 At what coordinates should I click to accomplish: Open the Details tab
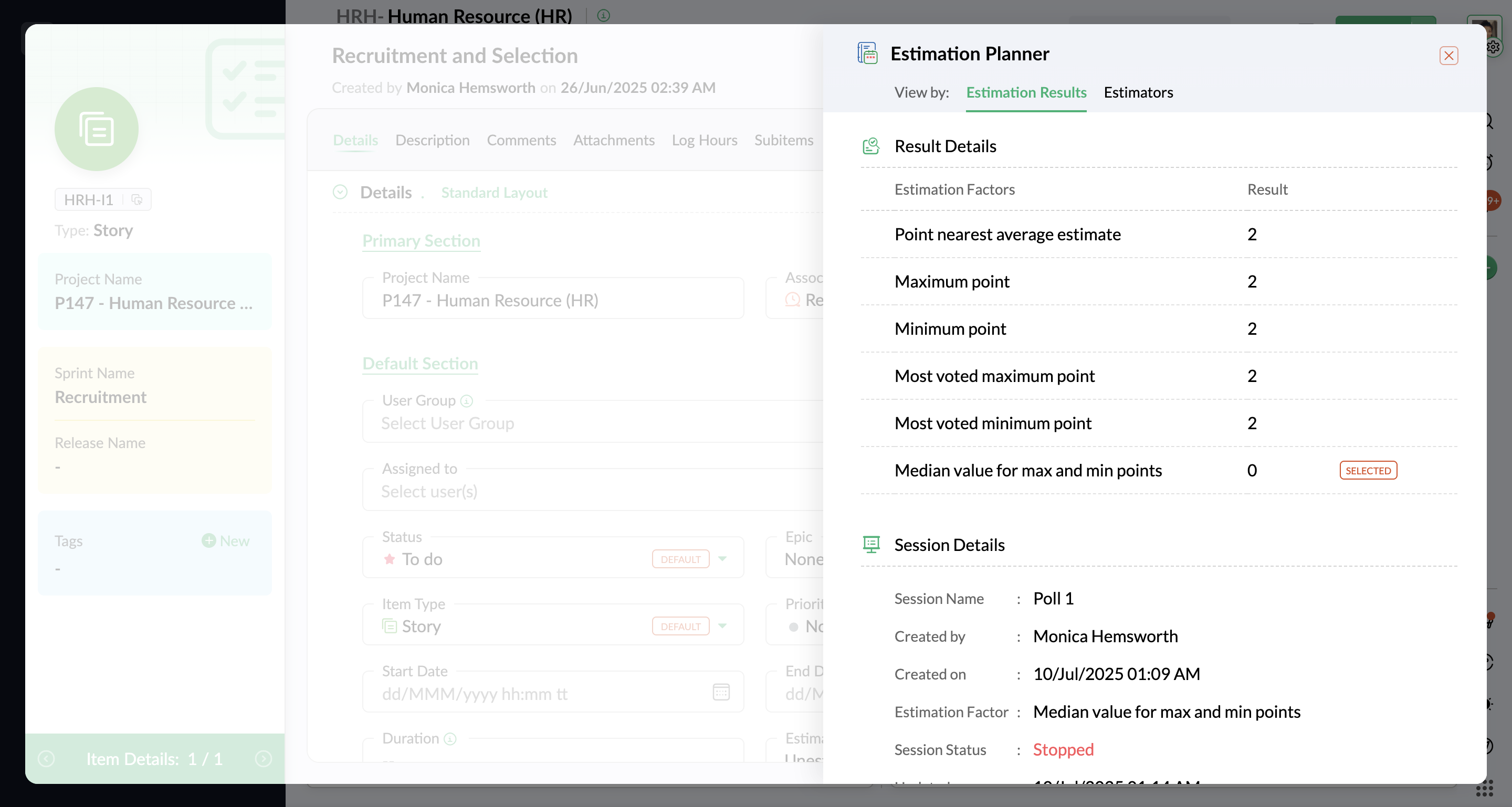[355, 140]
